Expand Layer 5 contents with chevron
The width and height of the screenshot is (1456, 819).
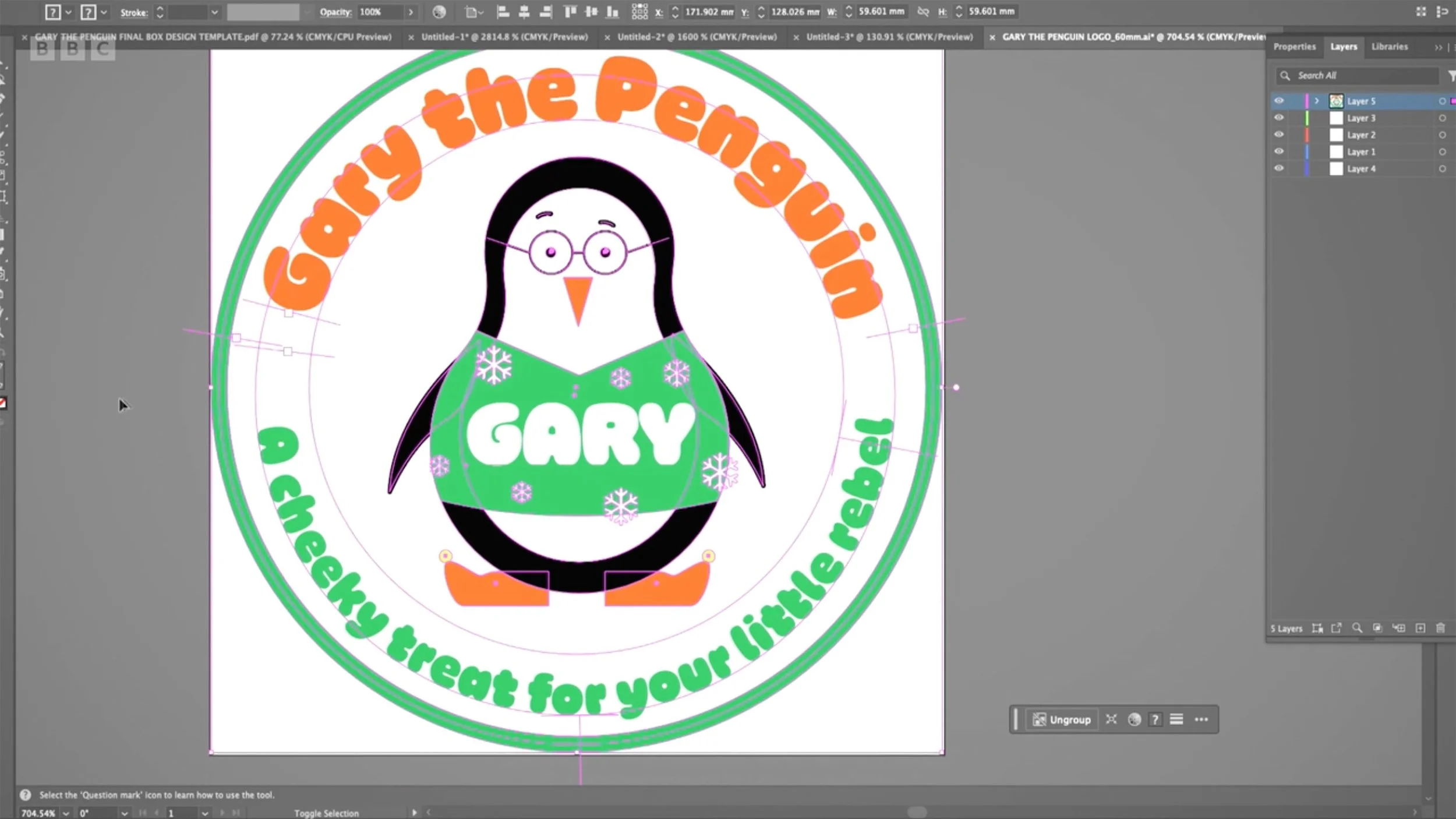[1316, 101]
